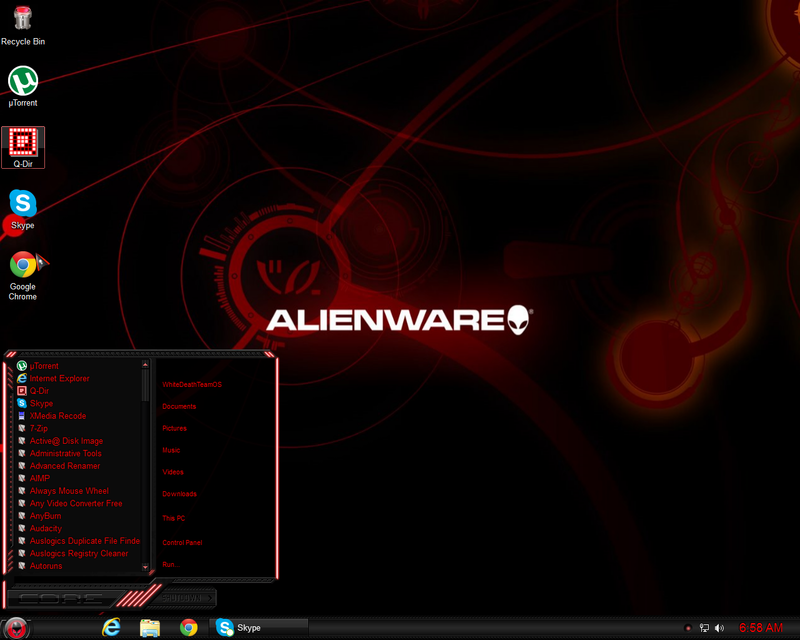Open Documents from the Start menu
The height and width of the screenshot is (640, 800).
pyautogui.click(x=179, y=406)
